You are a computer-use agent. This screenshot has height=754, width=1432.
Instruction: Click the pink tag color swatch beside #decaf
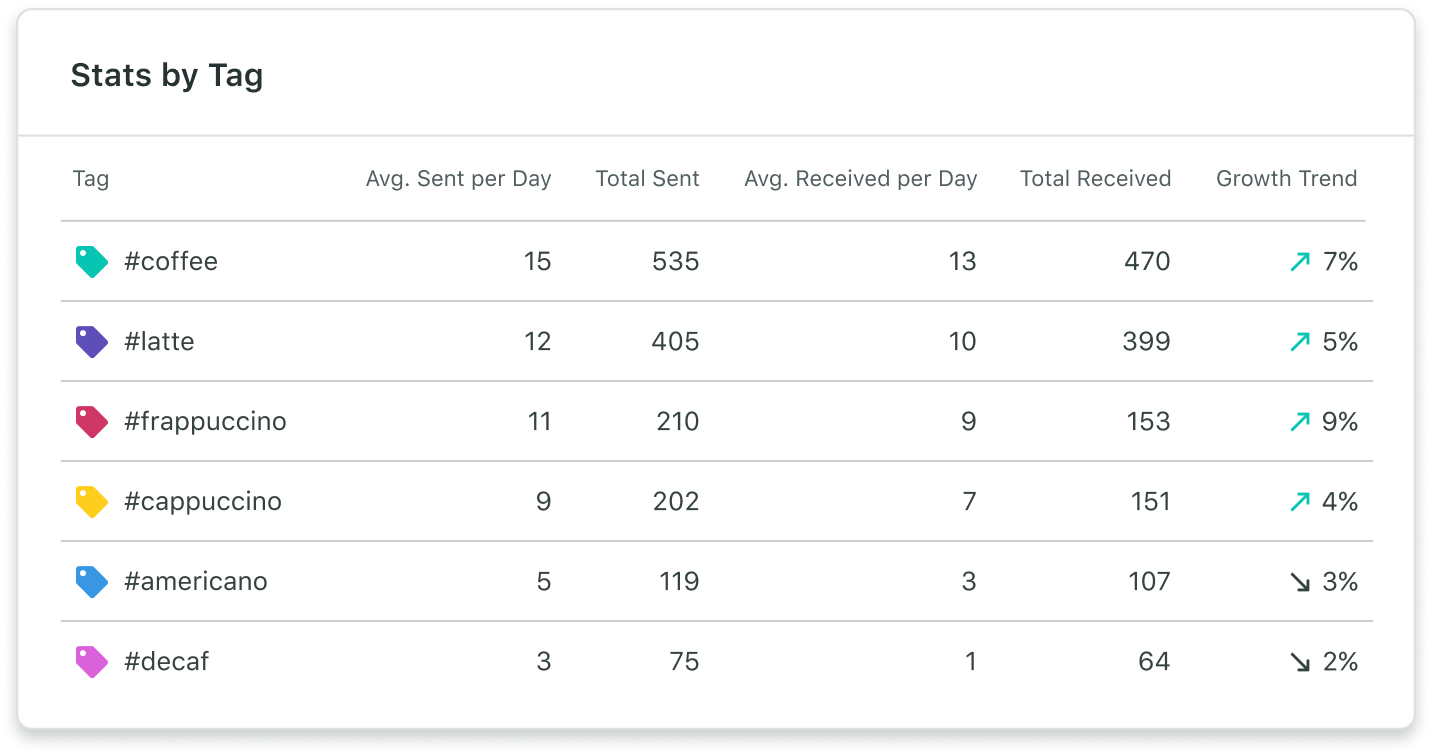click(91, 661)
